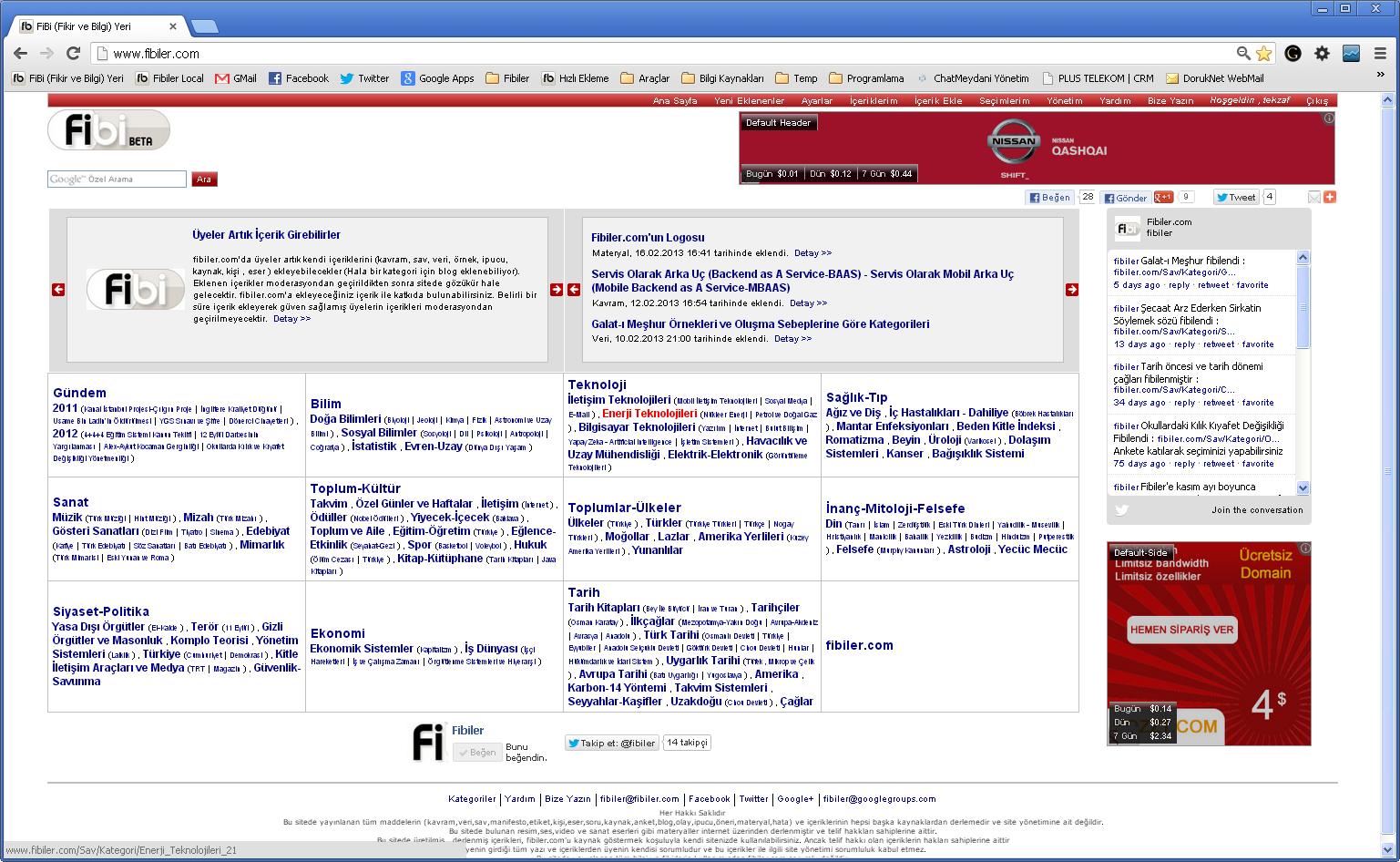
Task: Open the Chrome hamburger menu
Action: [x=1380, y=54]
